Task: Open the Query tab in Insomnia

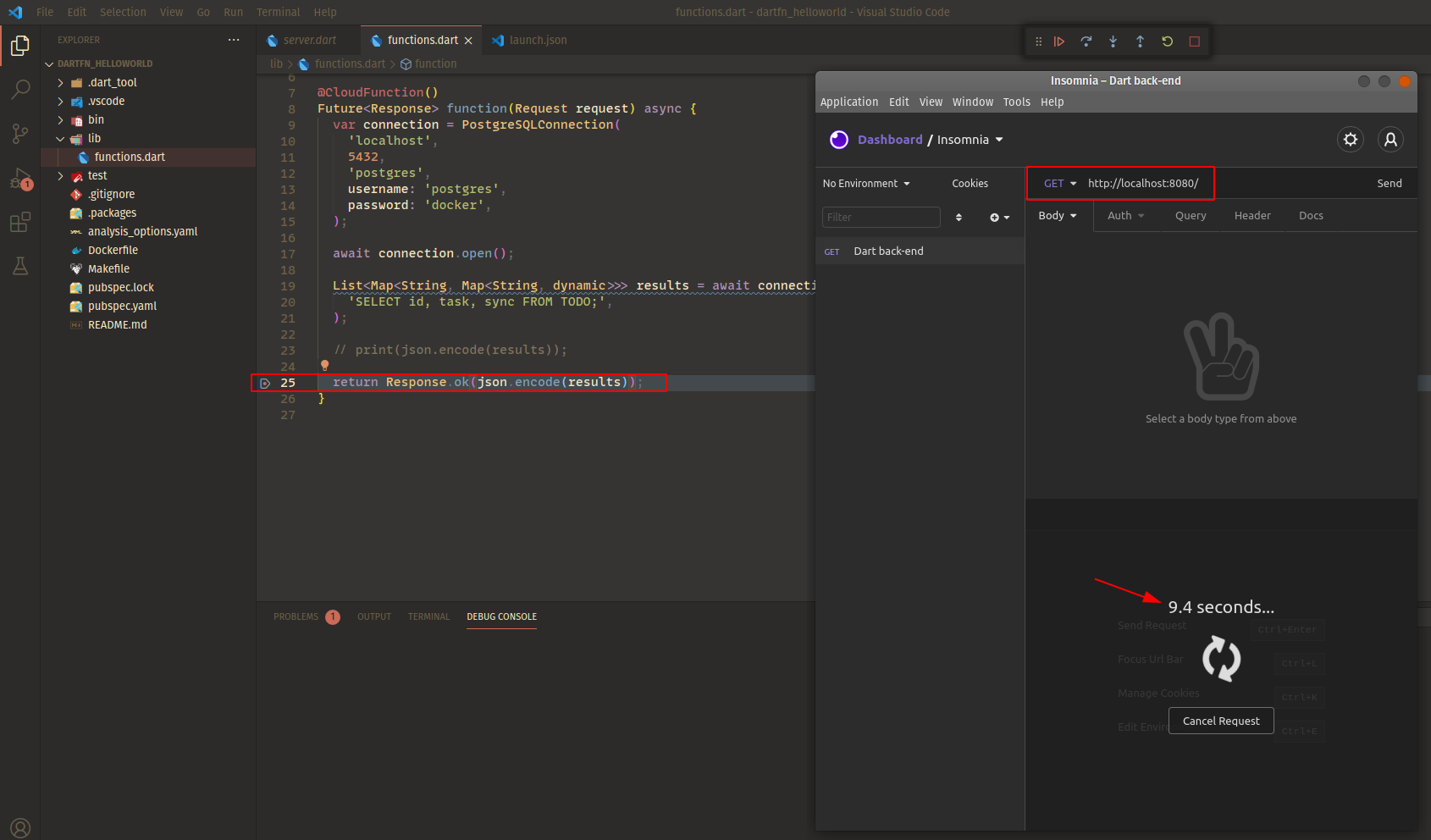Action: coord(1191,215)
